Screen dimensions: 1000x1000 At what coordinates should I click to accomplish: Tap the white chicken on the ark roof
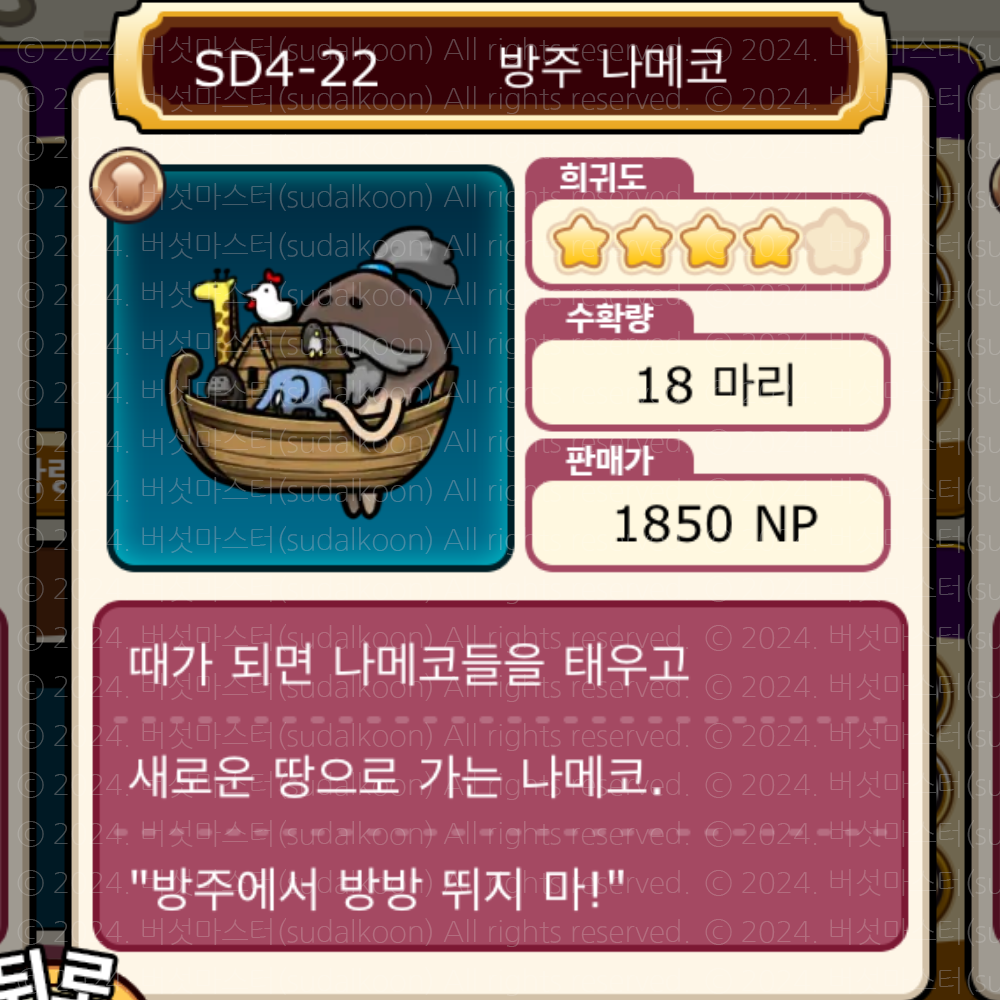268,297
